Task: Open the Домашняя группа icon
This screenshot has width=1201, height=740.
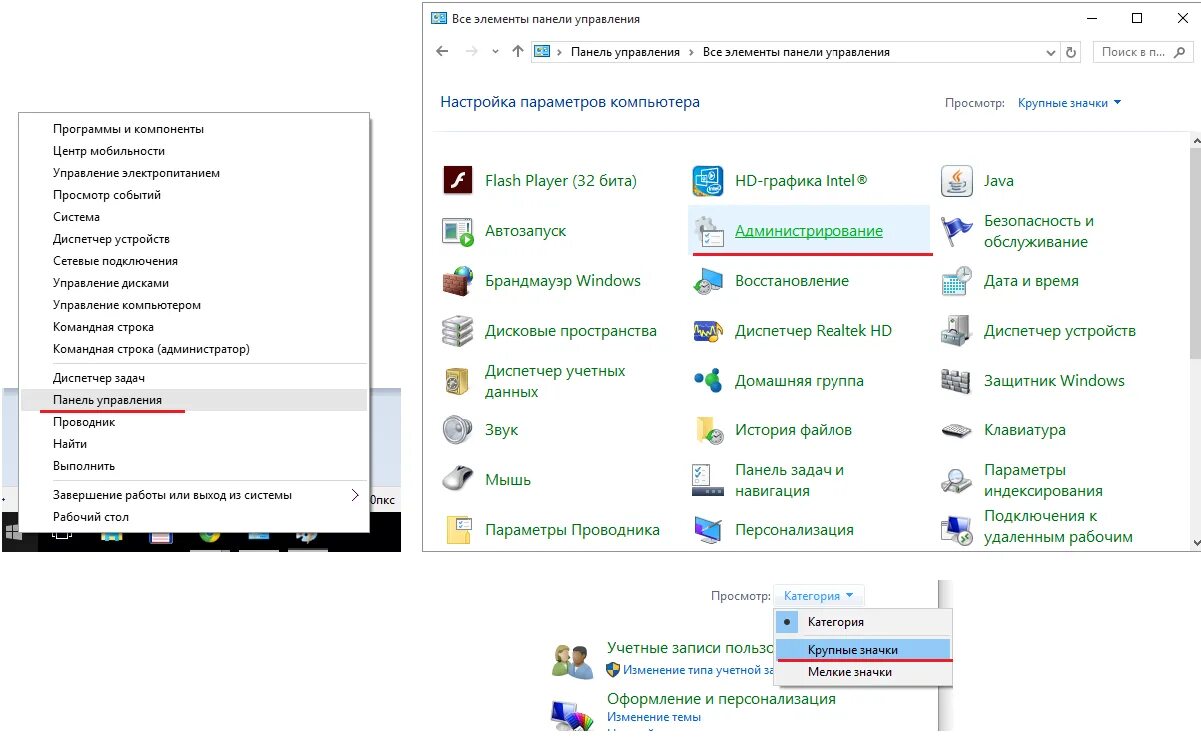Action: pos(708,381)
